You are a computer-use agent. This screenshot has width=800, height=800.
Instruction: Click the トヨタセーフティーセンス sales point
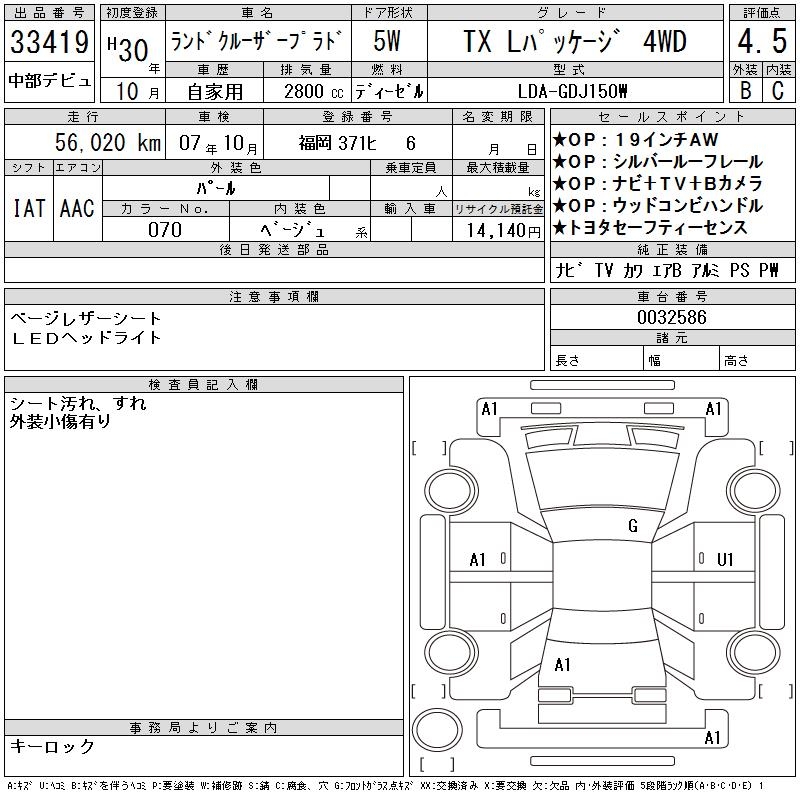(656, 227)
